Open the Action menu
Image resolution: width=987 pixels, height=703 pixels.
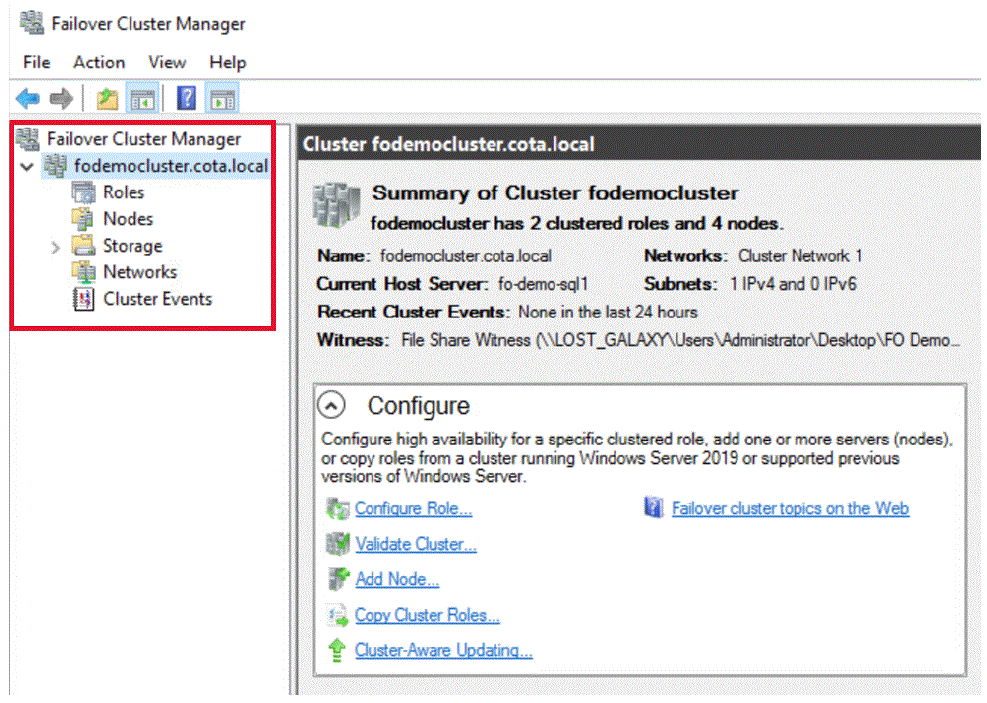tap(98, 62)
